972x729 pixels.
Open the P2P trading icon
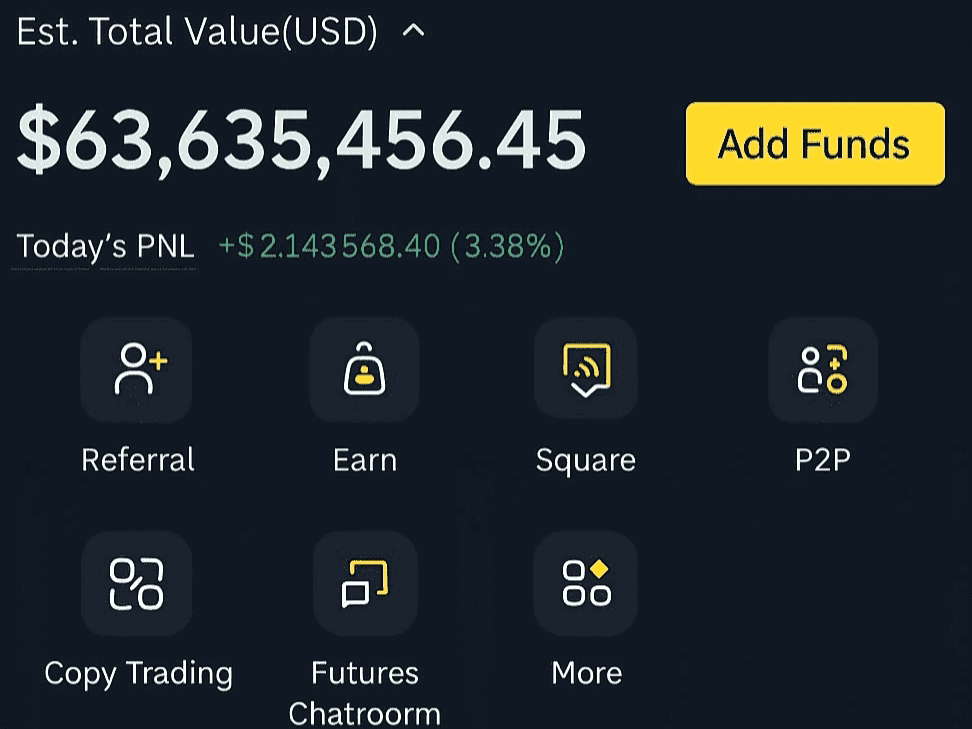[823, 369]
